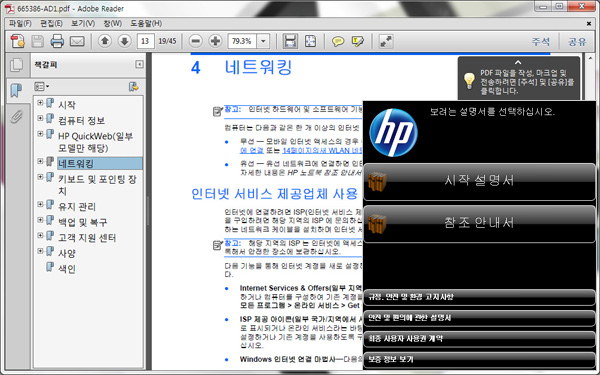Select the 유지 관리 bookmark entry

tap(77, 207)
